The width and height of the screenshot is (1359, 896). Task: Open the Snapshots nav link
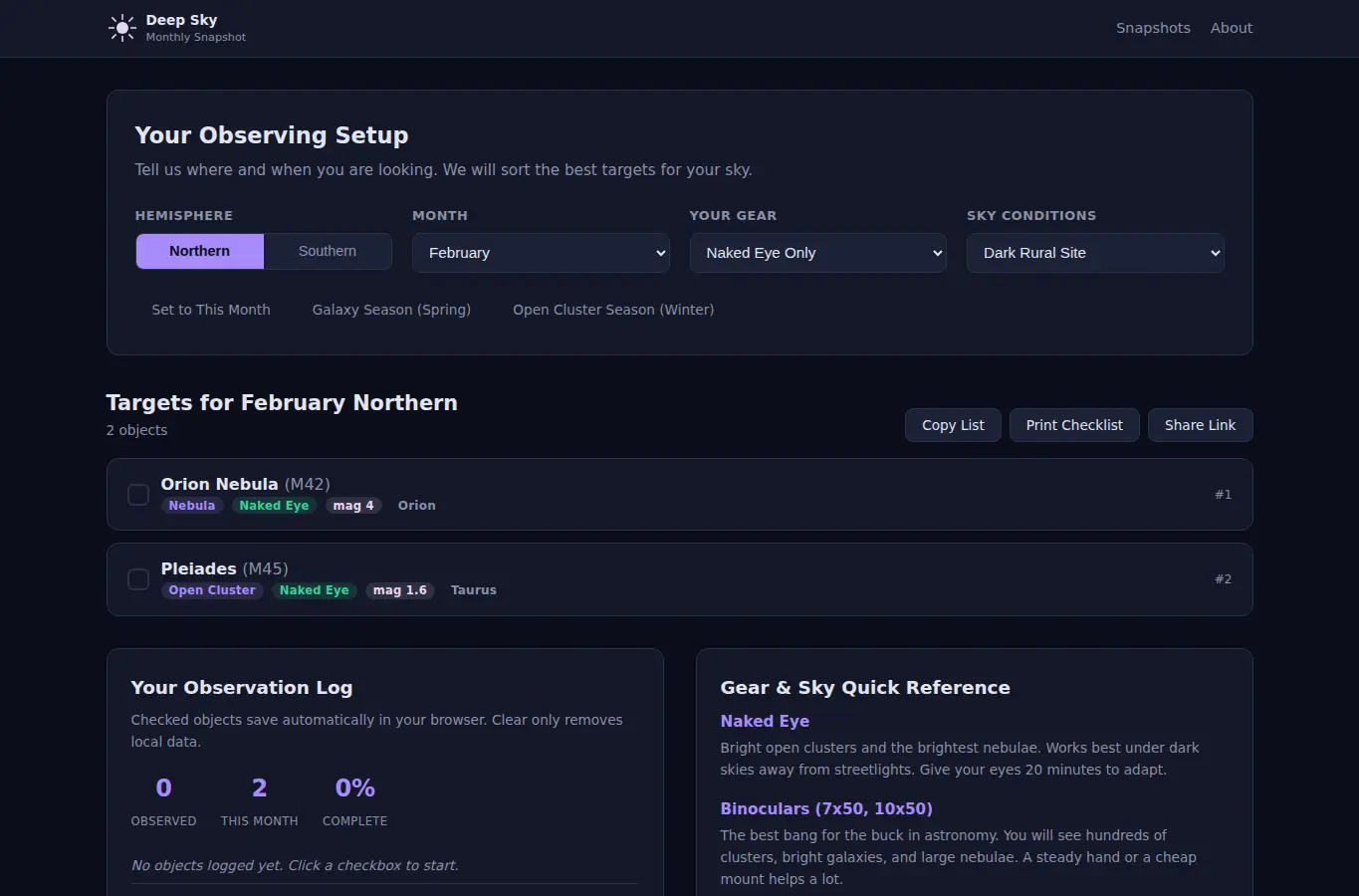1153,28
